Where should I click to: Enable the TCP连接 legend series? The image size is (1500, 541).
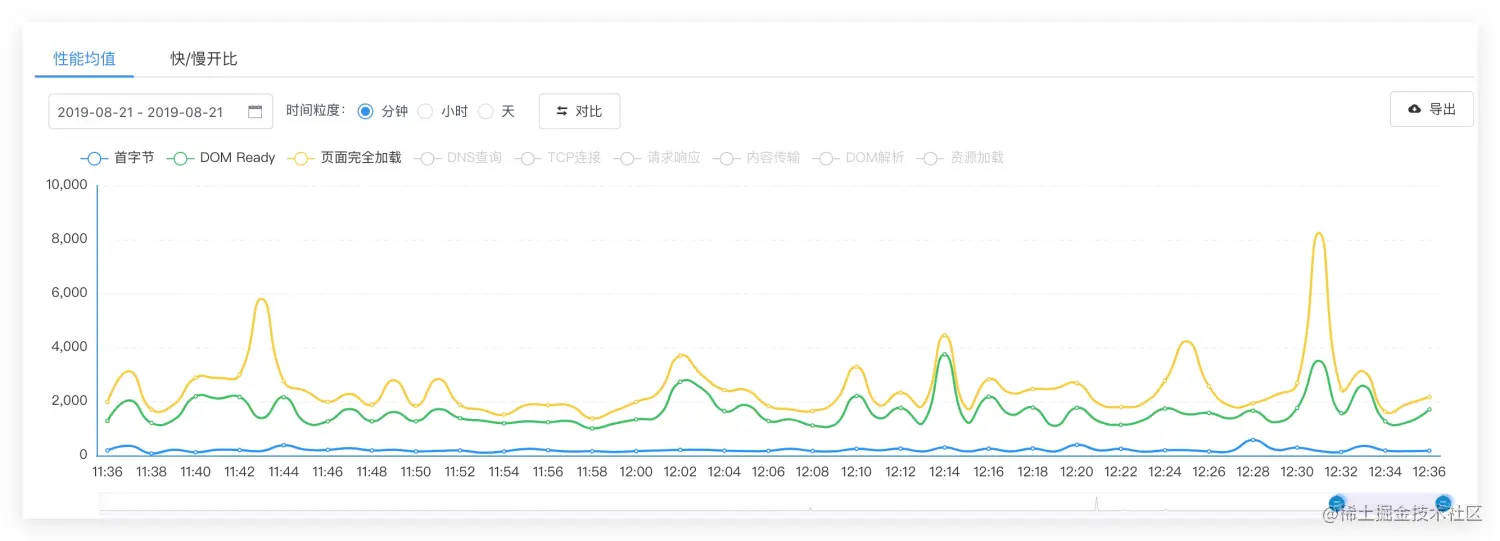click(x=557, y=158)
